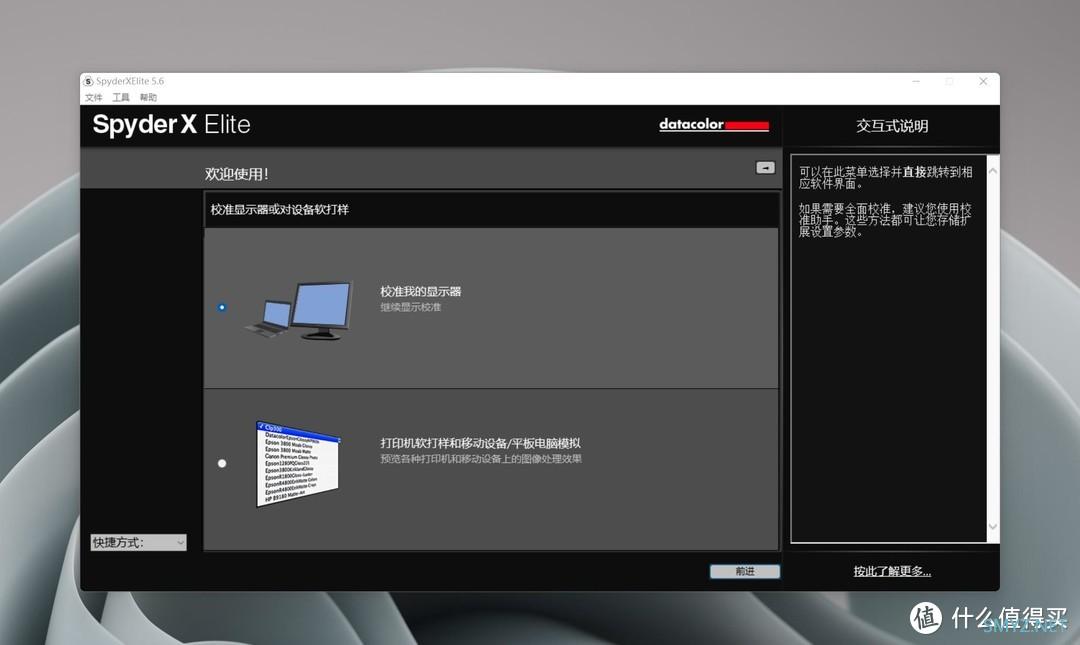This screenshot has width=1080, height=645.
Task: Open the 工具 menu
Action: pyautogui.click(x=121, y=97)
